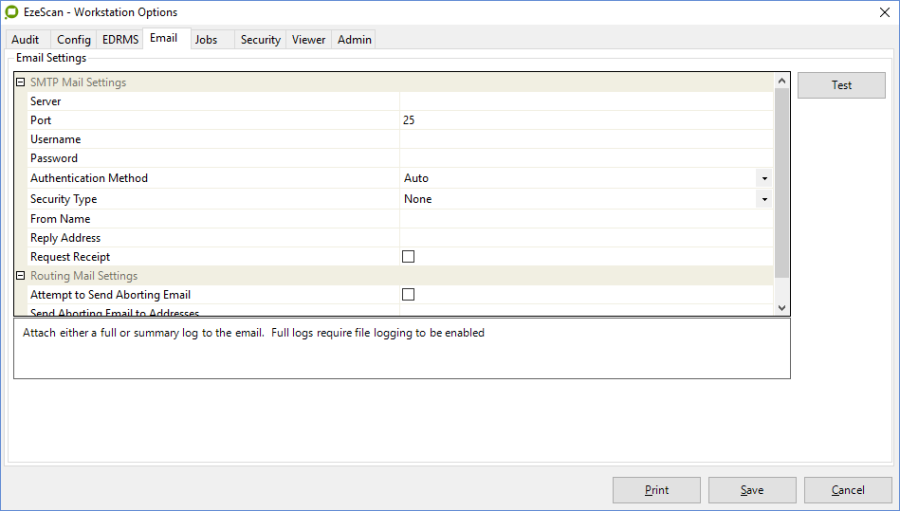This screenshot has height=511, width=900.
Task: Open the Security Type dropdown
Action: point(764,199)
